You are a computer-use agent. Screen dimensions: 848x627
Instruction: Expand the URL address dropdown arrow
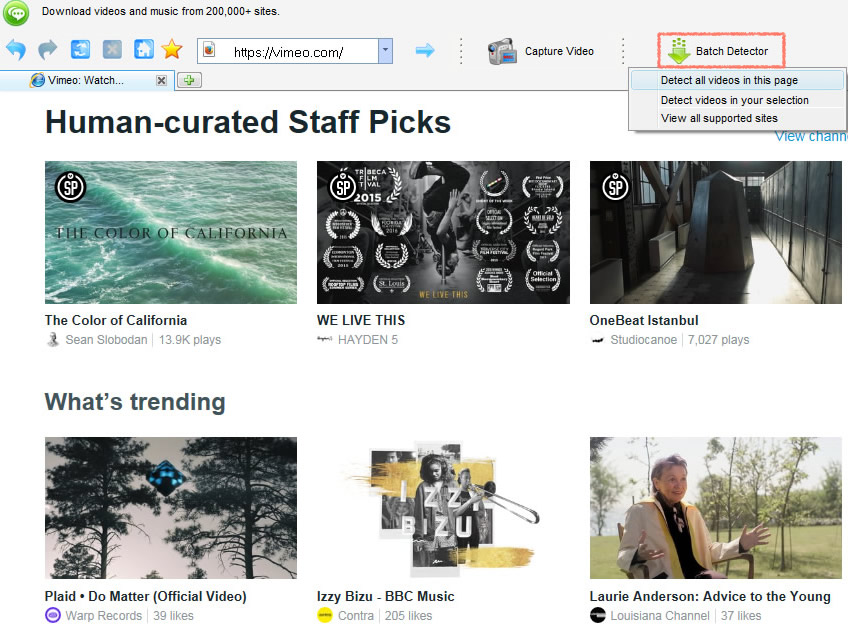coord(385,51)
